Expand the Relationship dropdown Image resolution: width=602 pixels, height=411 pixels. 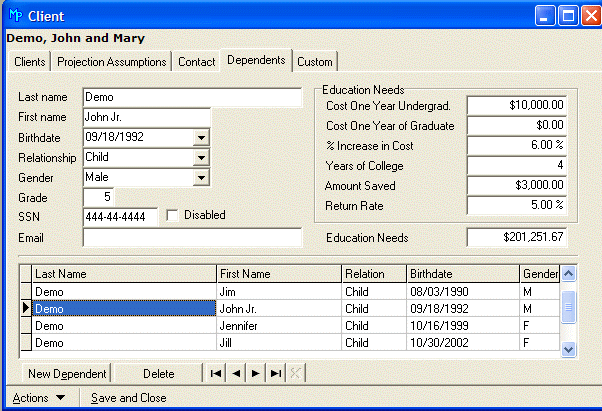201,157
